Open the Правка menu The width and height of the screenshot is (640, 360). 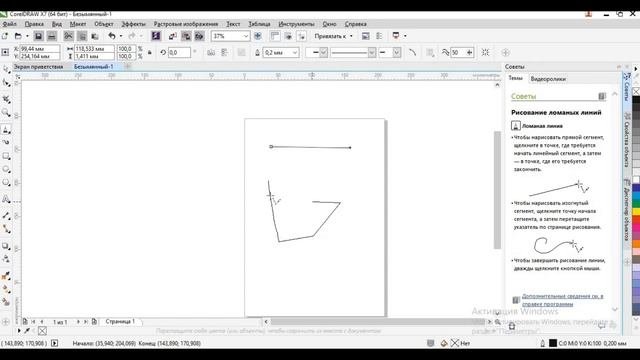point(34,24)
